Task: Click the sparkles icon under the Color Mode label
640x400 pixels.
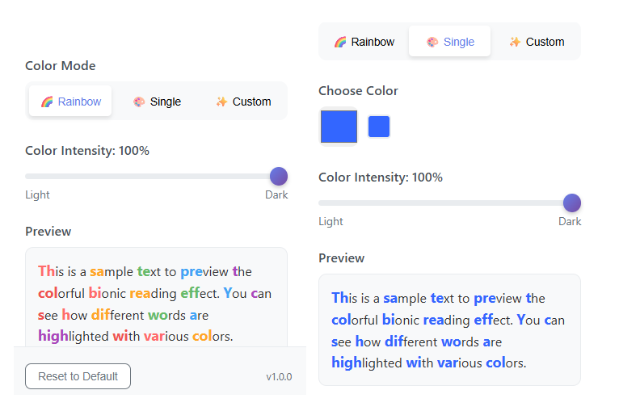Action: point(222,102)
